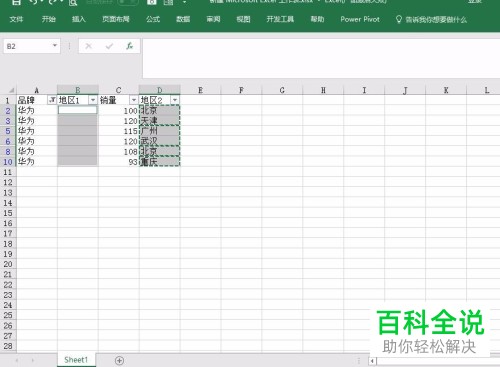Click the 武汉 cell in column D
Viewport: 500px width, 367px height.
click(160, 141)
